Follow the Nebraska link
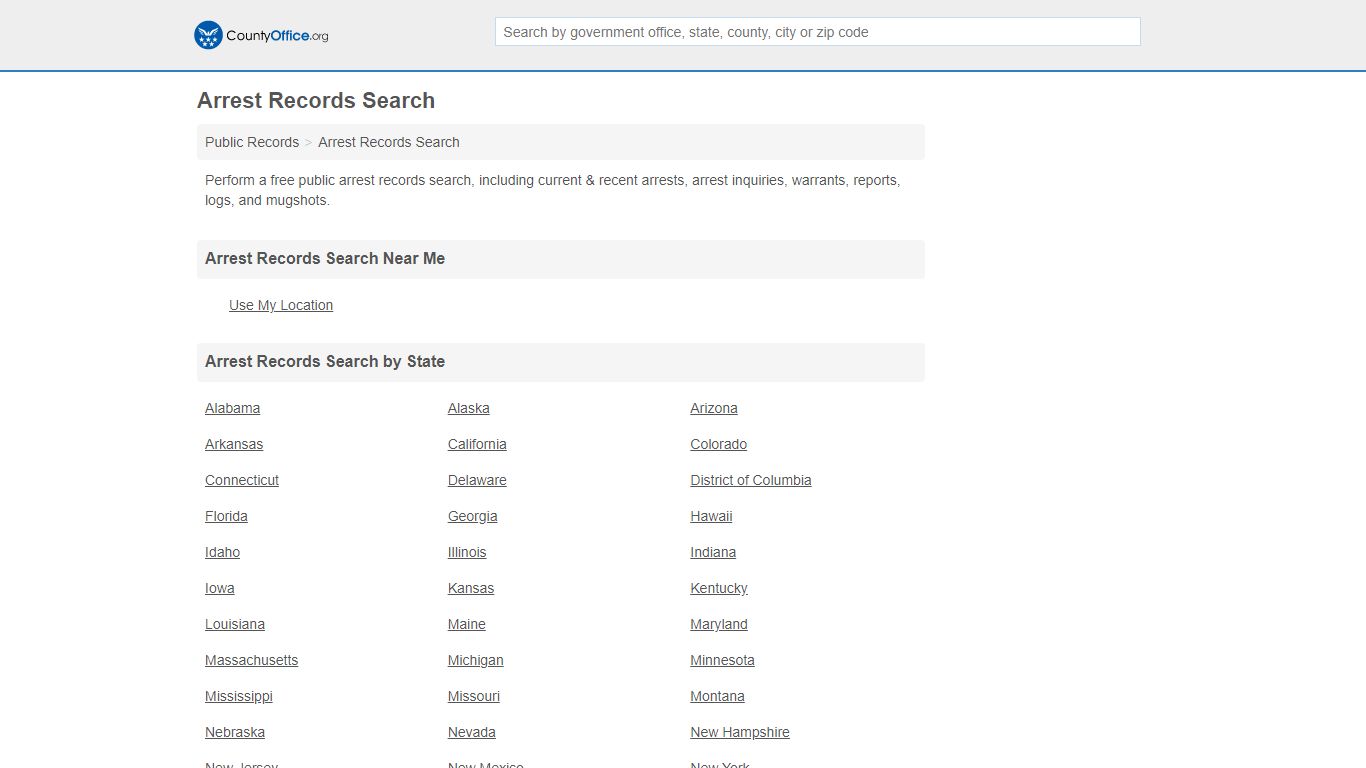 pos(235,732)
